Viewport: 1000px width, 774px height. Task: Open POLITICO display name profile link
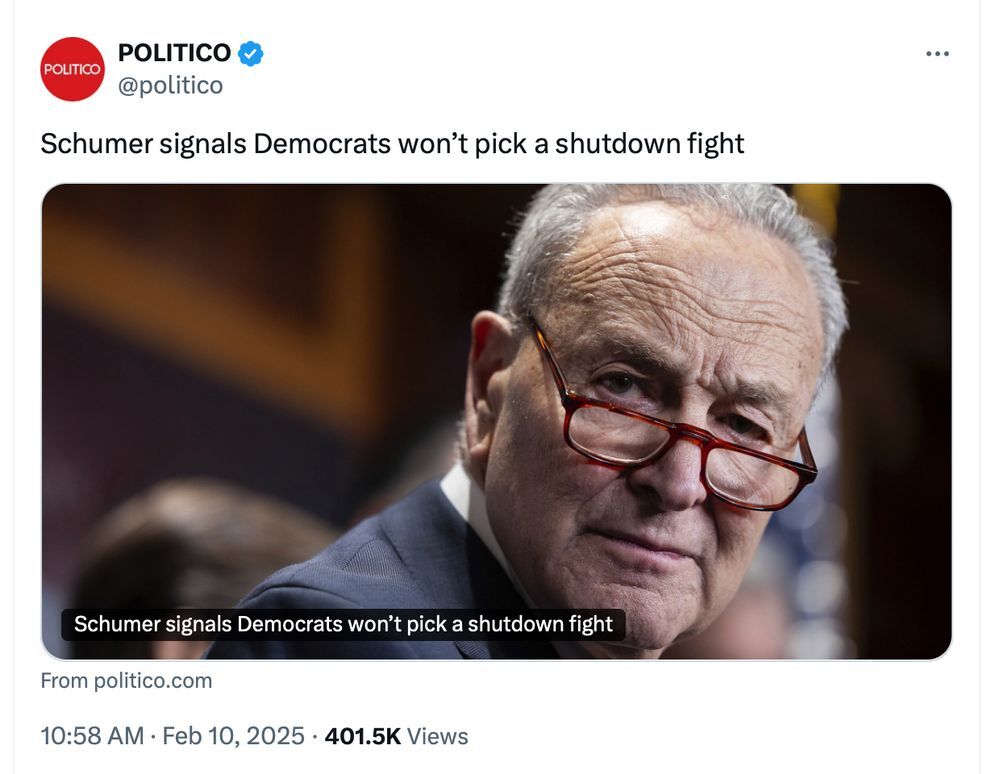(x=174, y=53)
